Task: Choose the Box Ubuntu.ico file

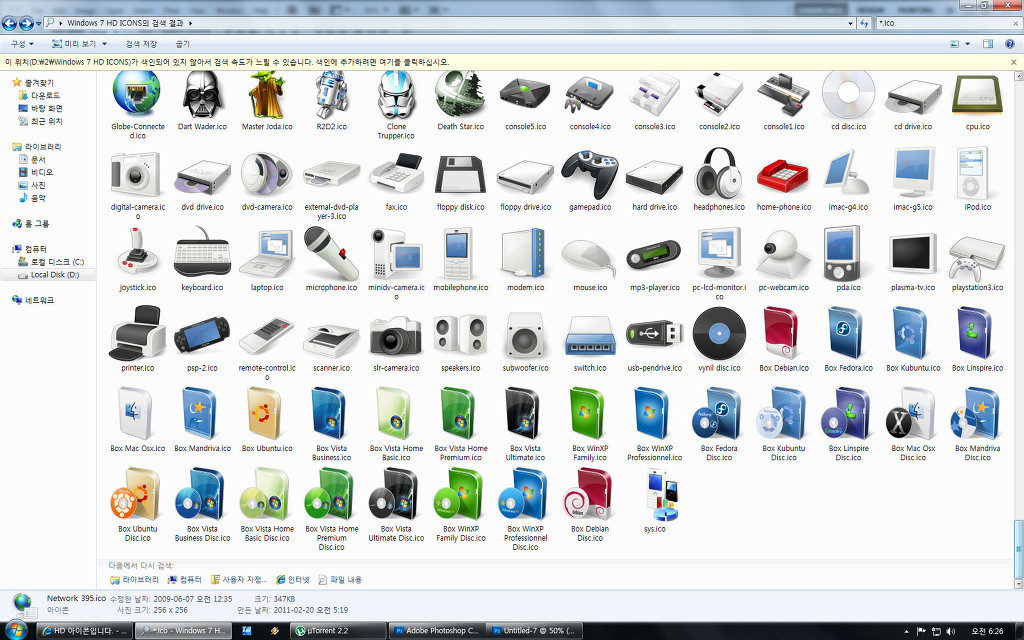Action: (x=267, y=414)
